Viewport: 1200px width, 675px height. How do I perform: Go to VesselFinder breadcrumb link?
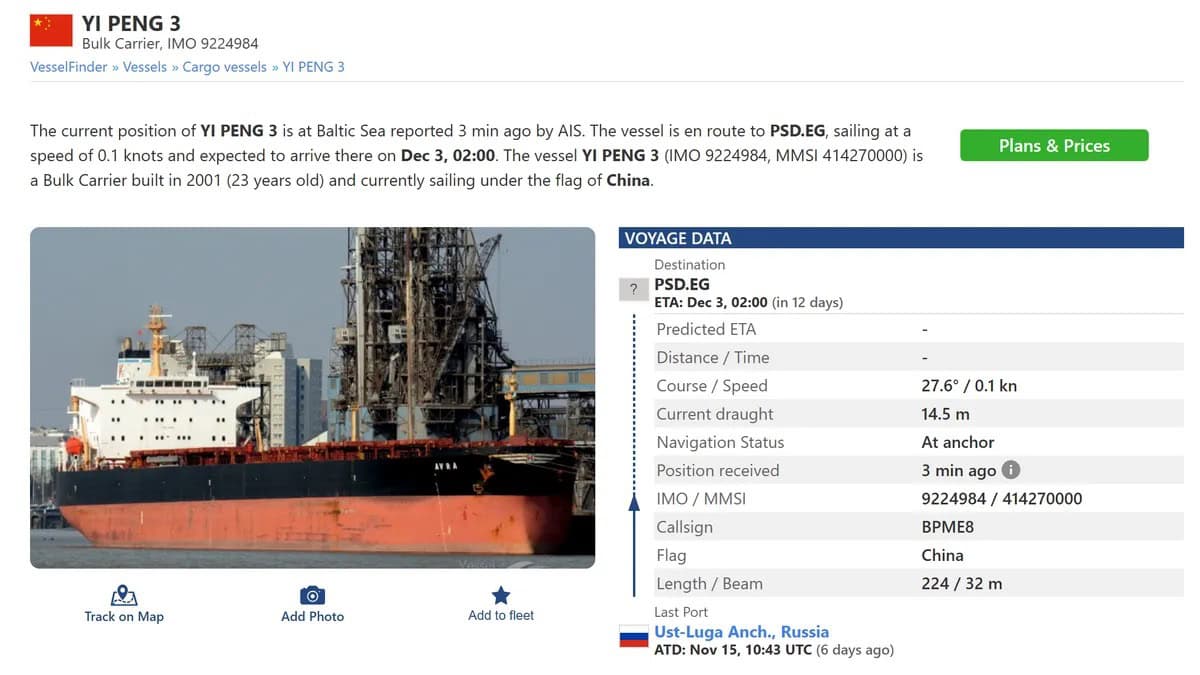69,67
